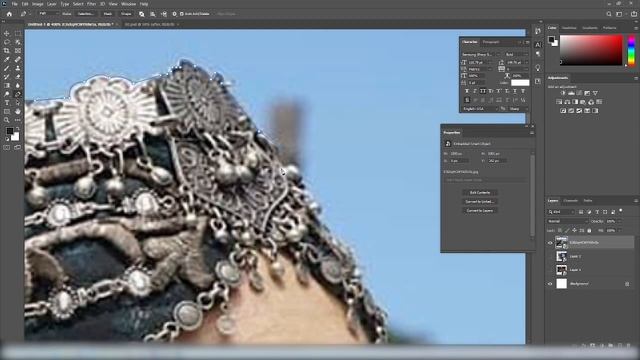The height and width of the screenshot is (360, 640).
Task: Open path operations icon in options bar
Action: [x=142, y=14]
